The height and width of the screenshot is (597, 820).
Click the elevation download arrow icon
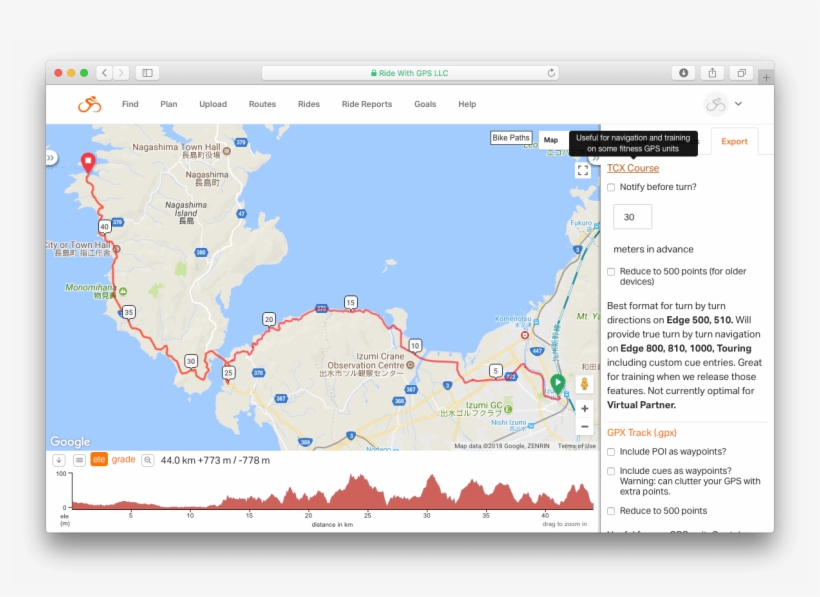[x=59, y=460]
